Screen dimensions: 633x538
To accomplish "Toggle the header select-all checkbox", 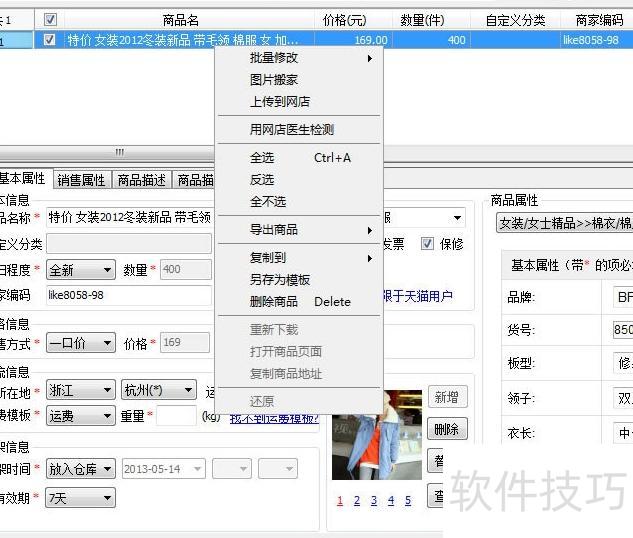I will click(x=50, y=19).
